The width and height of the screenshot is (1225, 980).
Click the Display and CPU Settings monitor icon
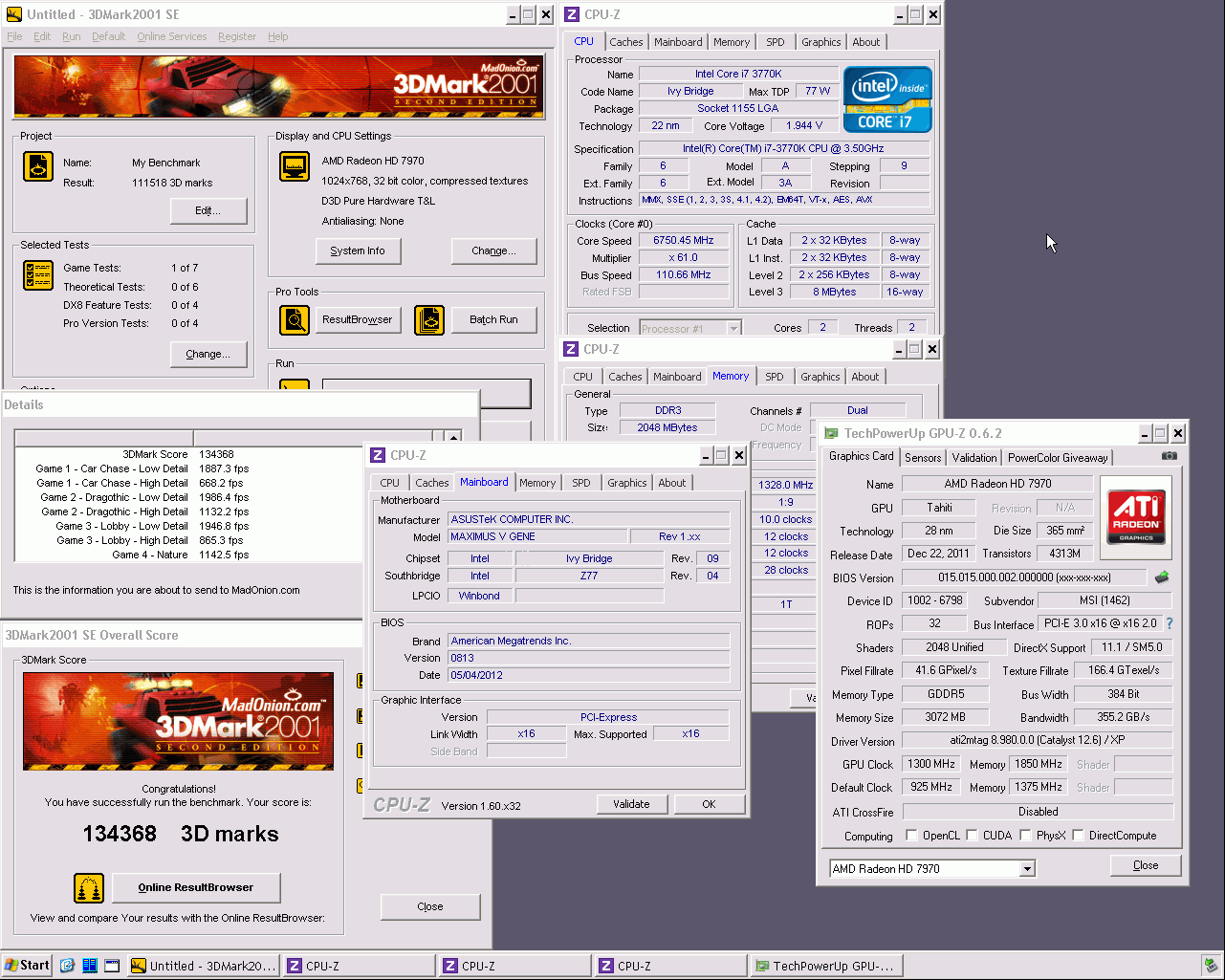click(295, 166)
